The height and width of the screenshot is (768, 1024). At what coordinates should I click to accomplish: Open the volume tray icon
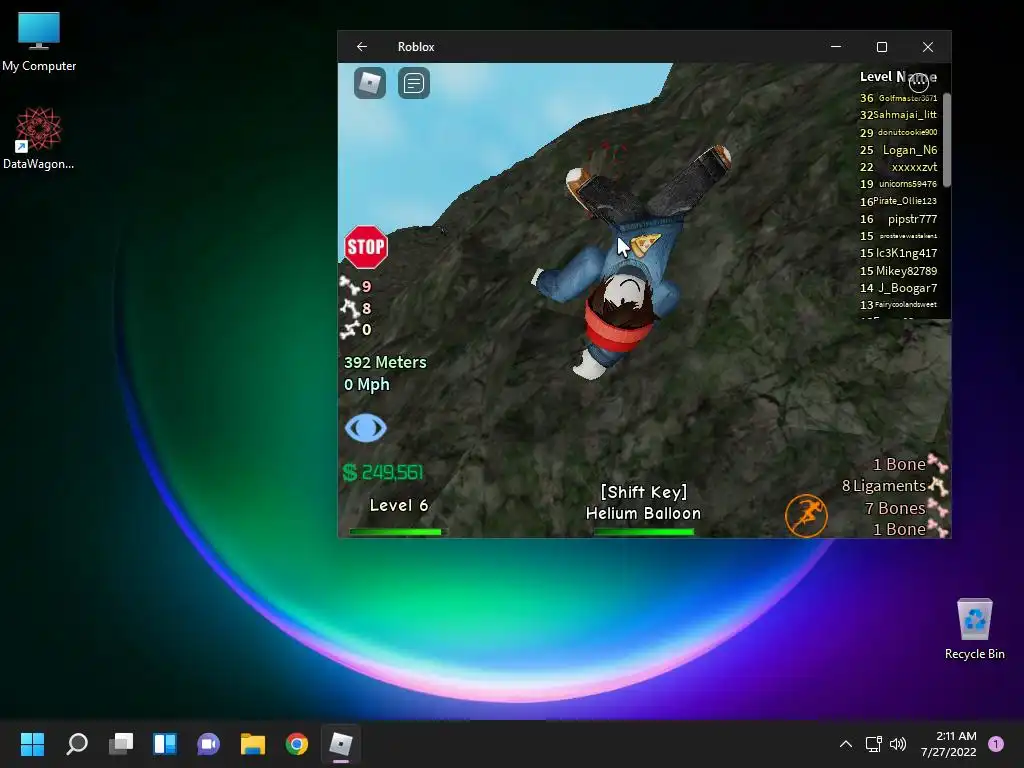(898, 744)
